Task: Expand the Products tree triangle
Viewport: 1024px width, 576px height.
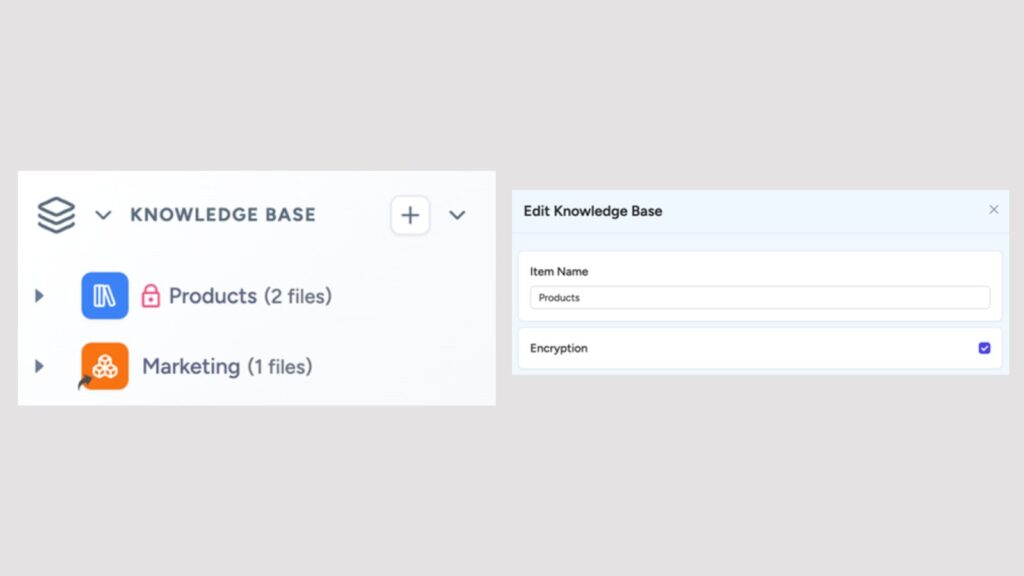Action: click(x=39, y=296)
